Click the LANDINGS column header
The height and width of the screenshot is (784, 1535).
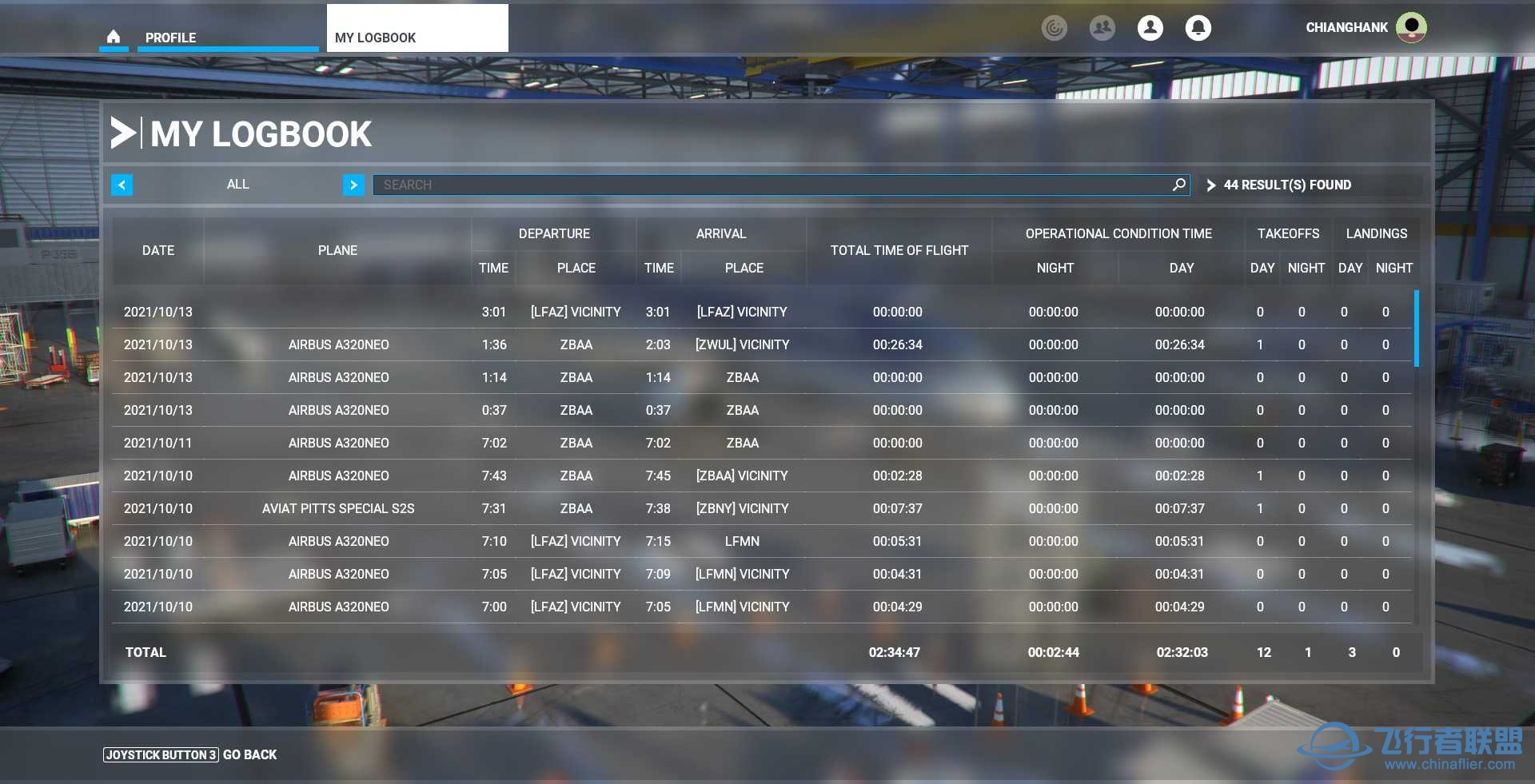click(x=1376, y=233)
